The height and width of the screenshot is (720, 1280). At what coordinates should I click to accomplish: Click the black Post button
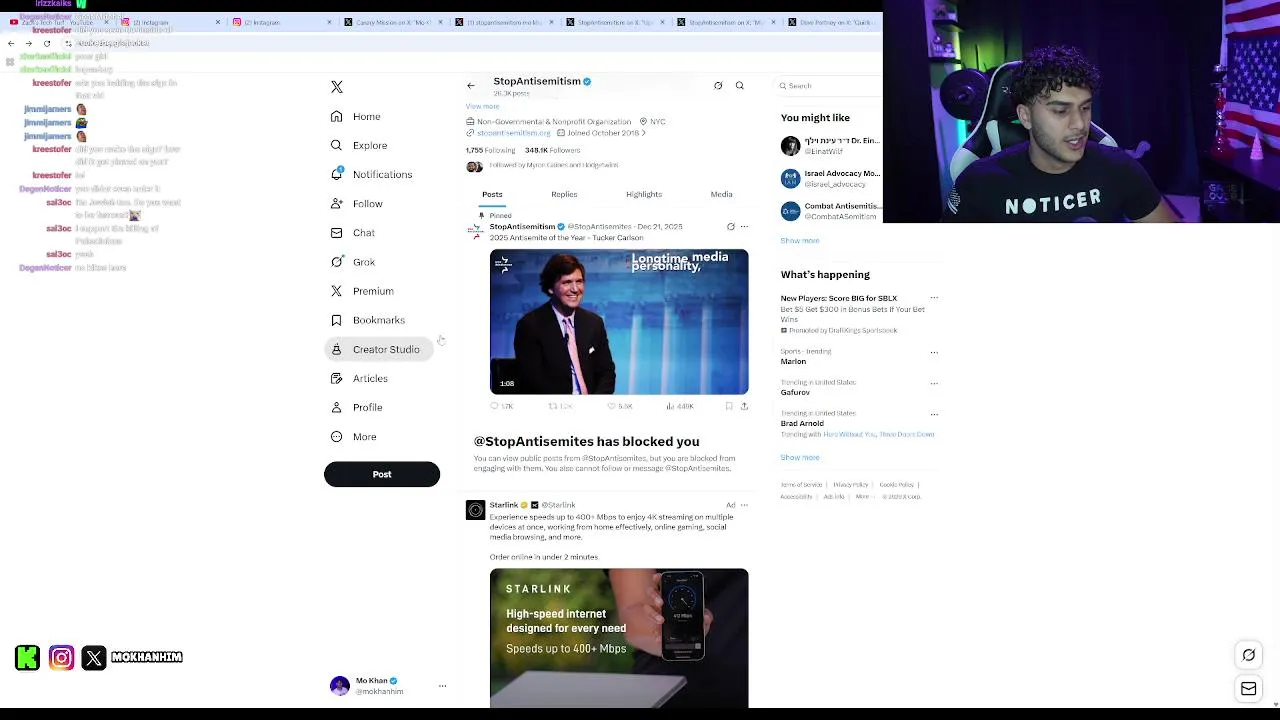coord(382,474)
